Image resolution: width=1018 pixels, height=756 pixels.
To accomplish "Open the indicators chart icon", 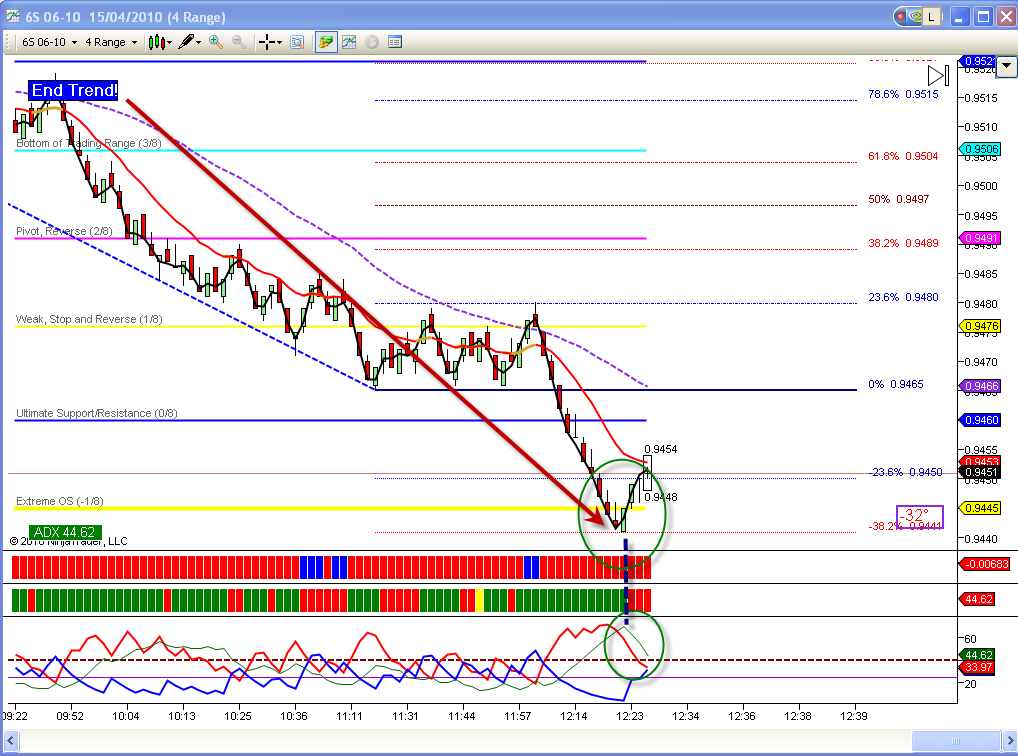I will [349, 42].
